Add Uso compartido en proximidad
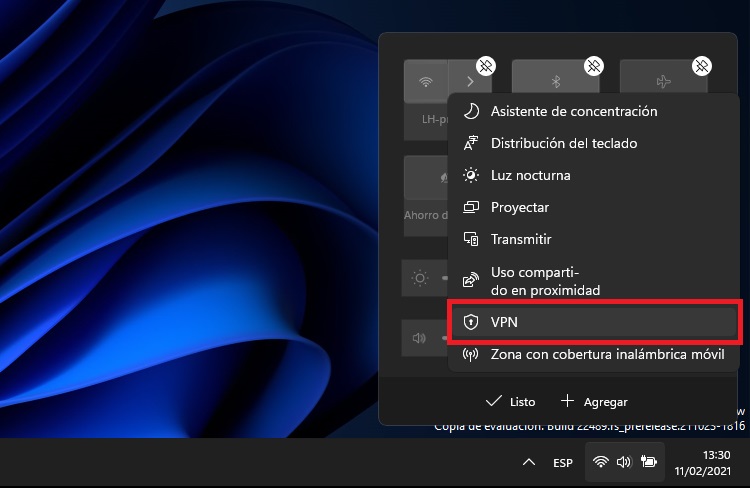The height and width of the screenshot is (488, 750). 593,281
